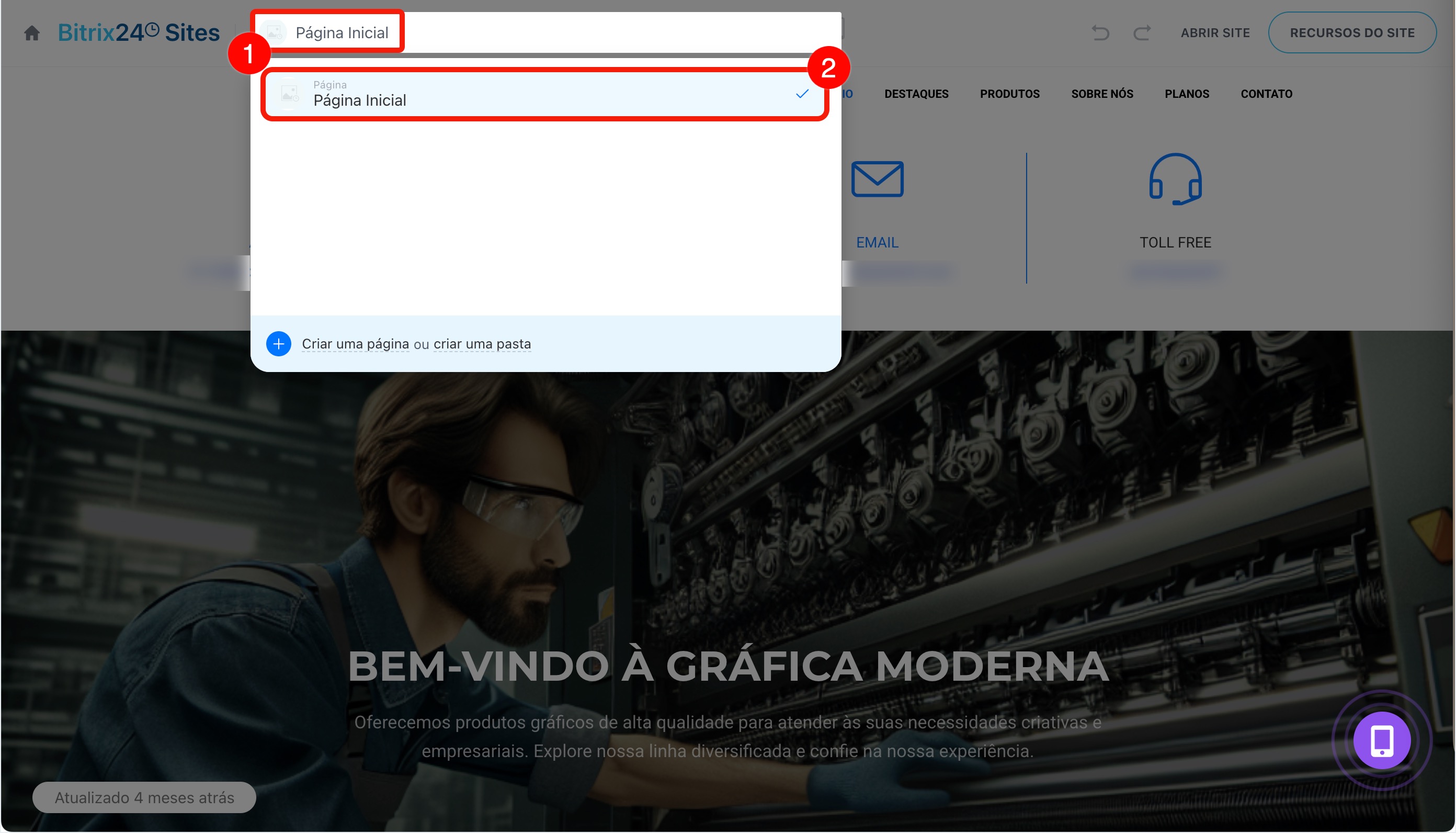Open the purple mobile preview button
The image size is (1456, 833).
tap(1382, 740)
